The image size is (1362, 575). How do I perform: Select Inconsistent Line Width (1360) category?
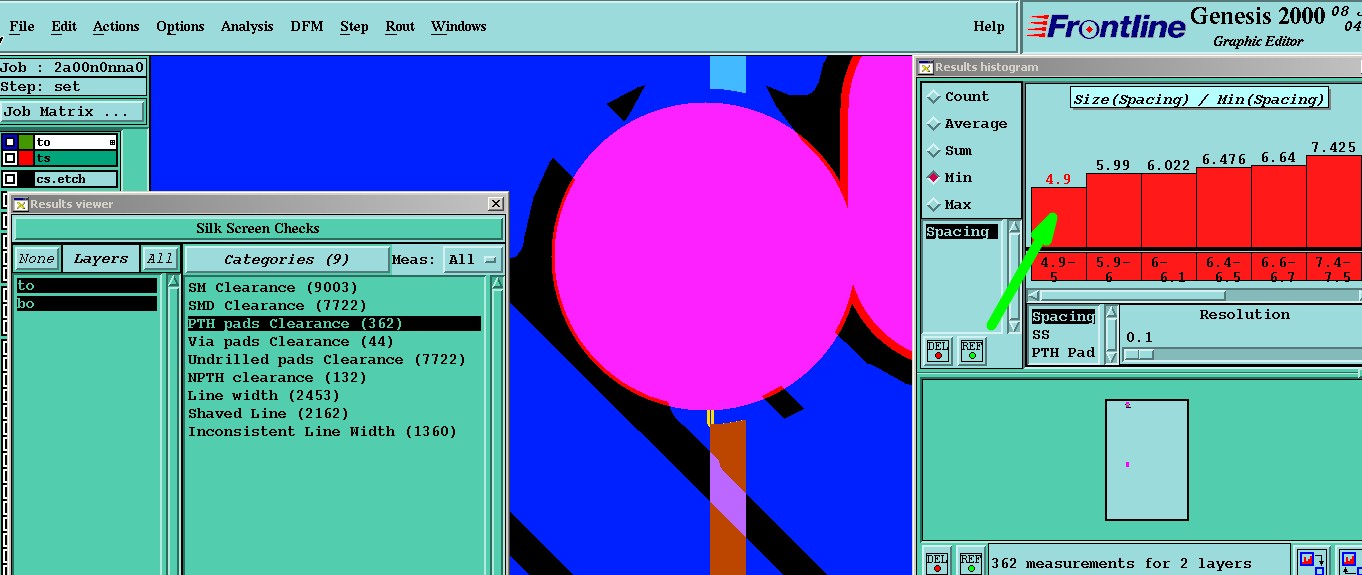[334, 432]
